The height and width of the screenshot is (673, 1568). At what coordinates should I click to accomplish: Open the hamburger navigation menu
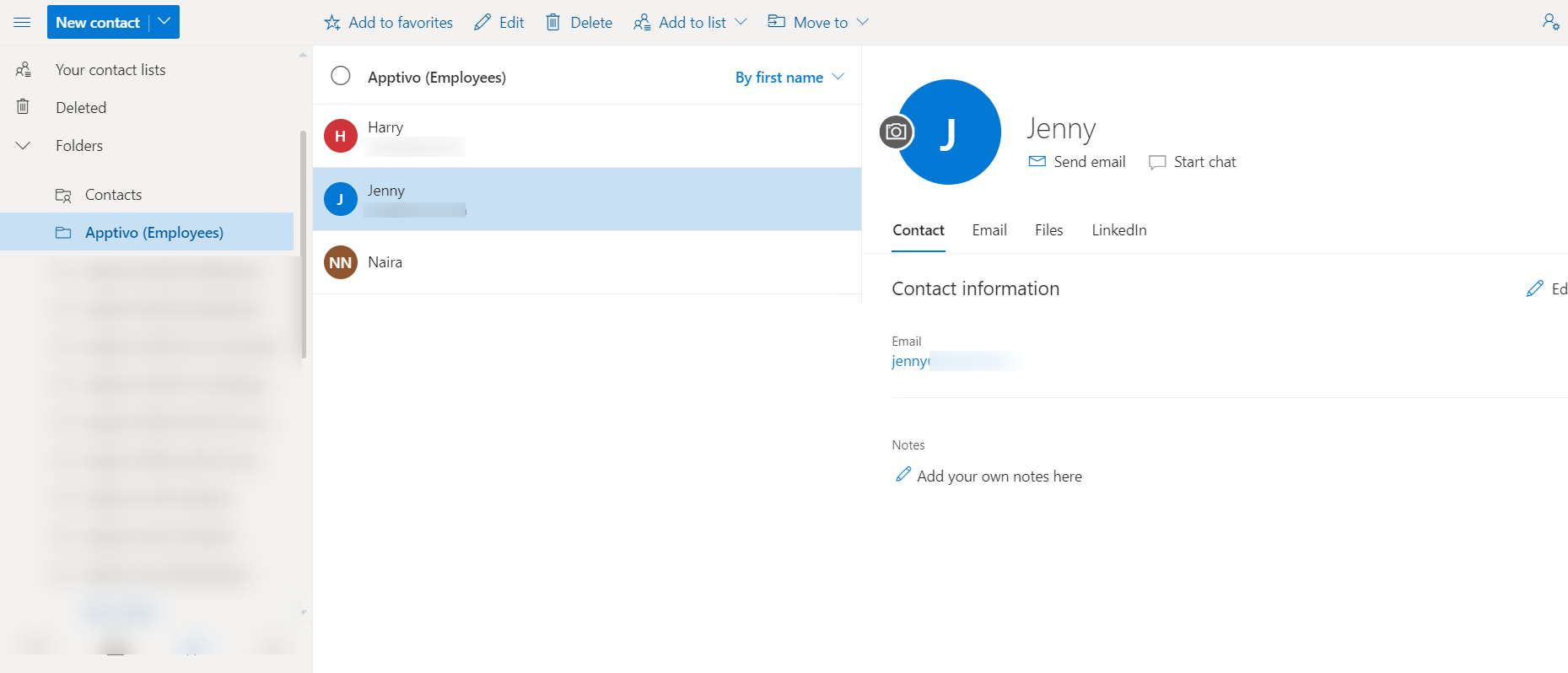click(x=23, y=23)
